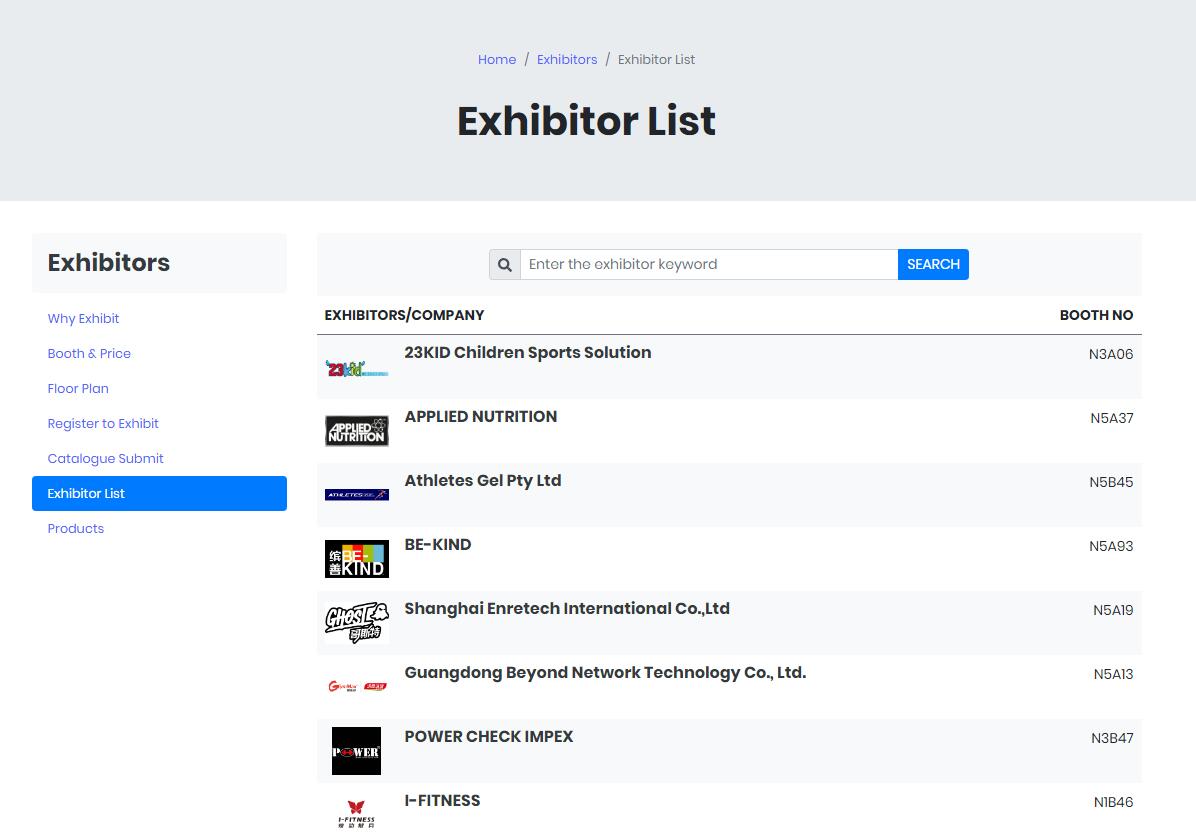This screenshot has height=838, width=1196.
Task: Open the I-FITNESS butterfly logo
Action: tap(356, 814)
